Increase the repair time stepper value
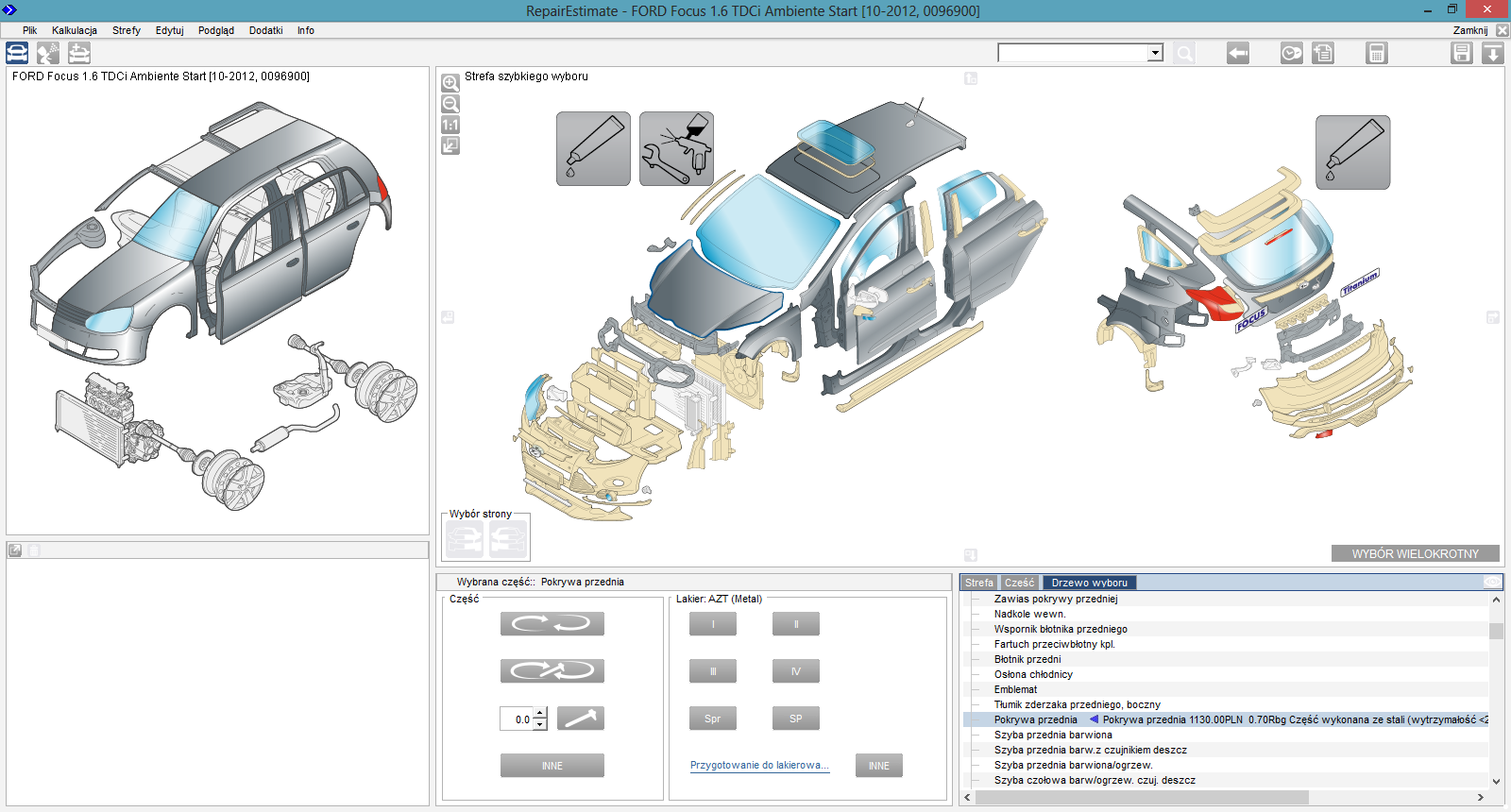 pos(540,713)
